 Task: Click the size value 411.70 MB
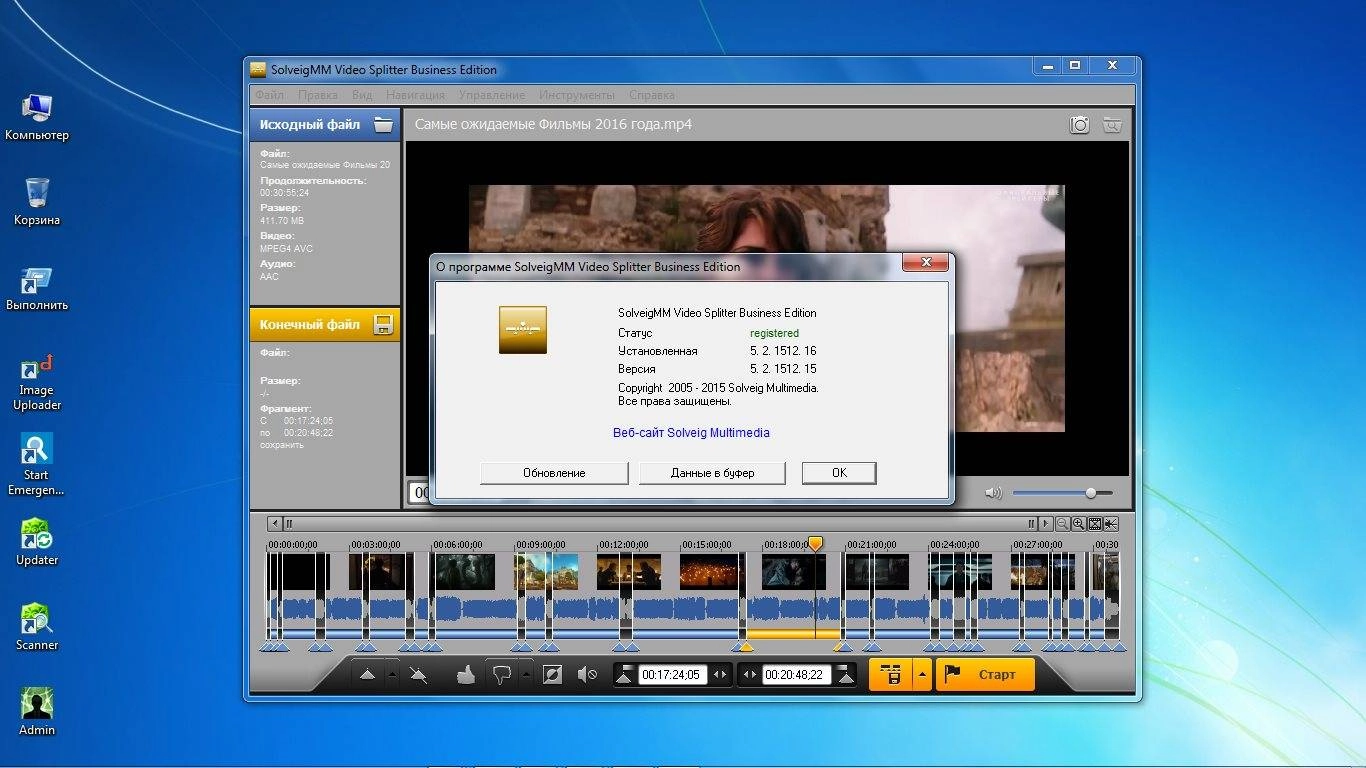(282, 220)
